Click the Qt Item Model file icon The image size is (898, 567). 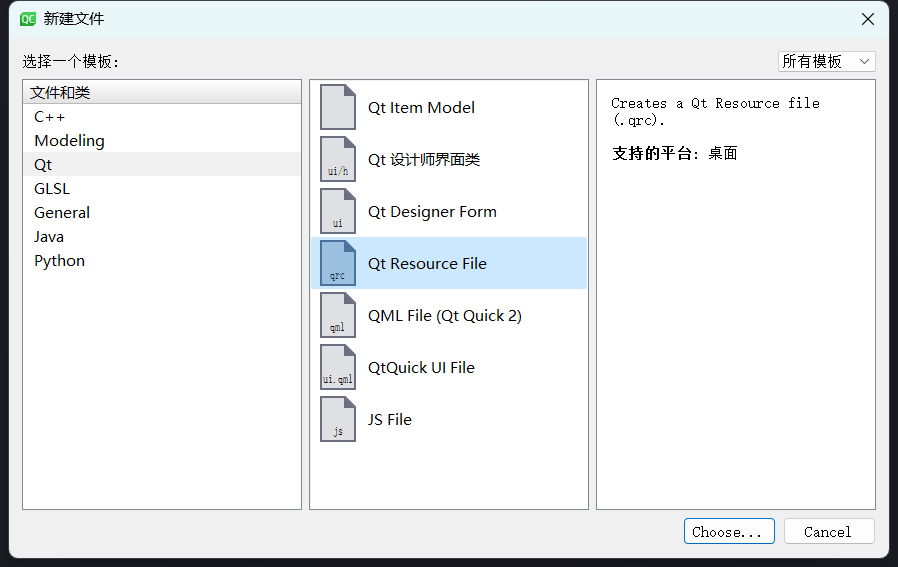click(338, 107)
